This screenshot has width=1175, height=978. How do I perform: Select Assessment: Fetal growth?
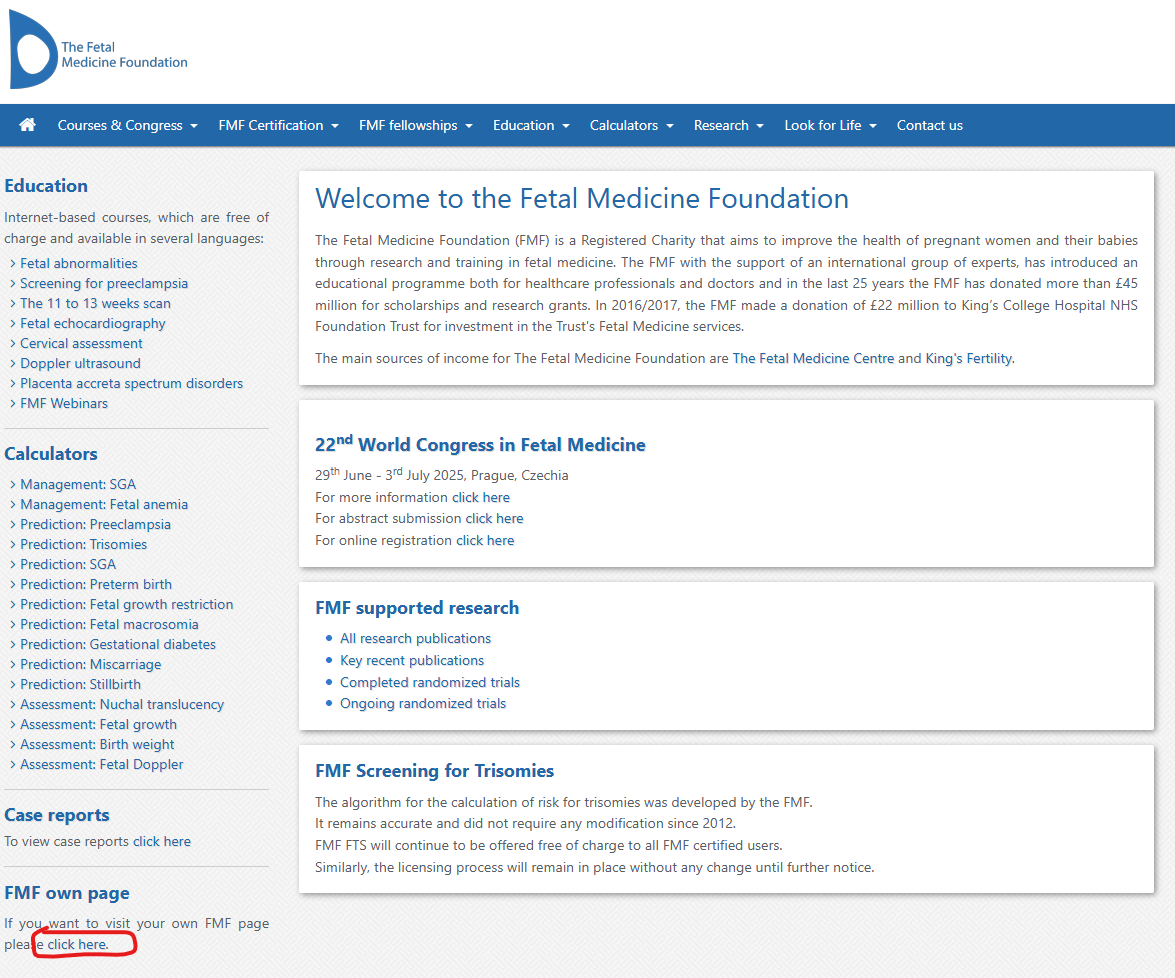coord(98,725)
